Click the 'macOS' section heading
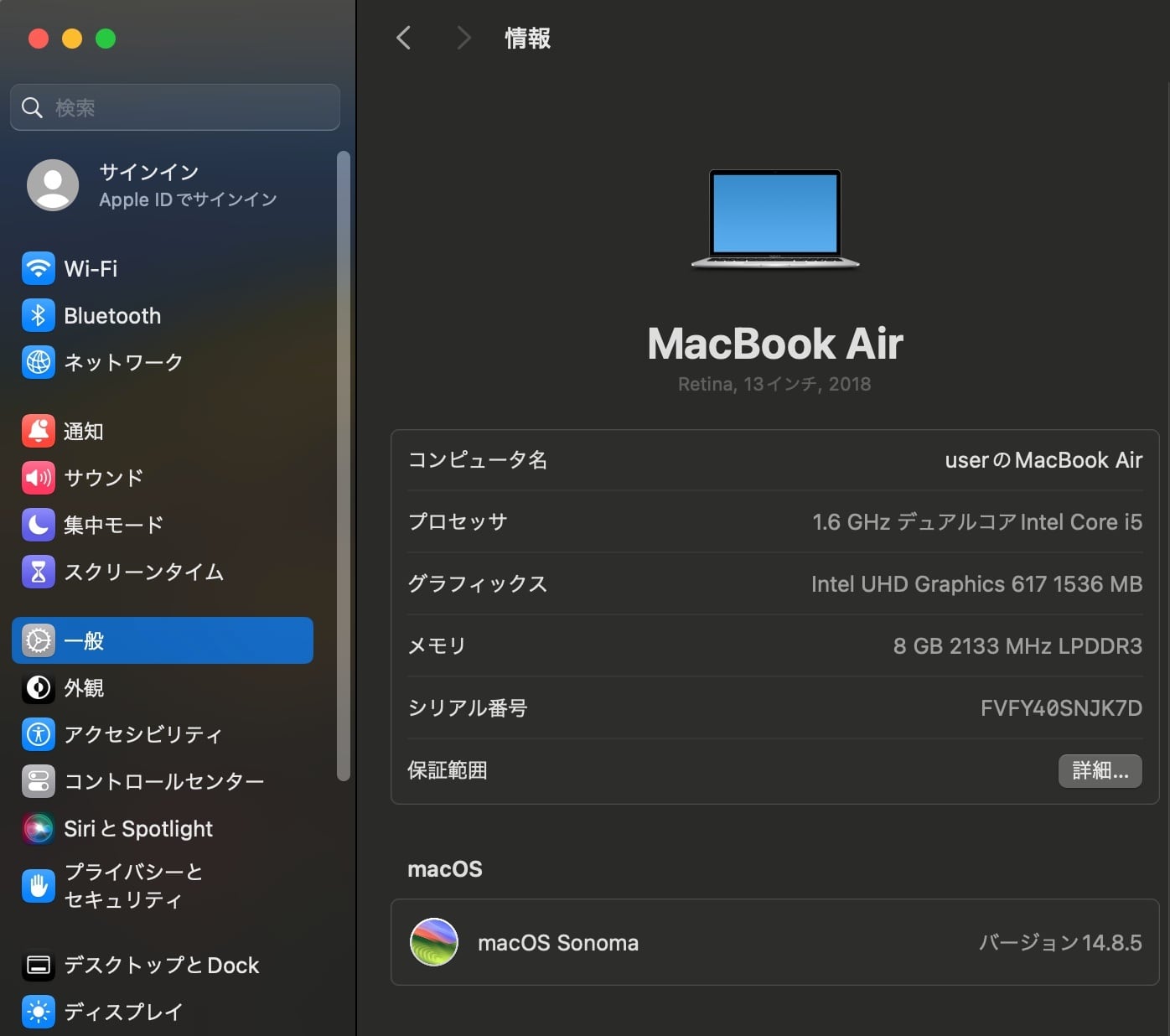 [x=445, y=869]
